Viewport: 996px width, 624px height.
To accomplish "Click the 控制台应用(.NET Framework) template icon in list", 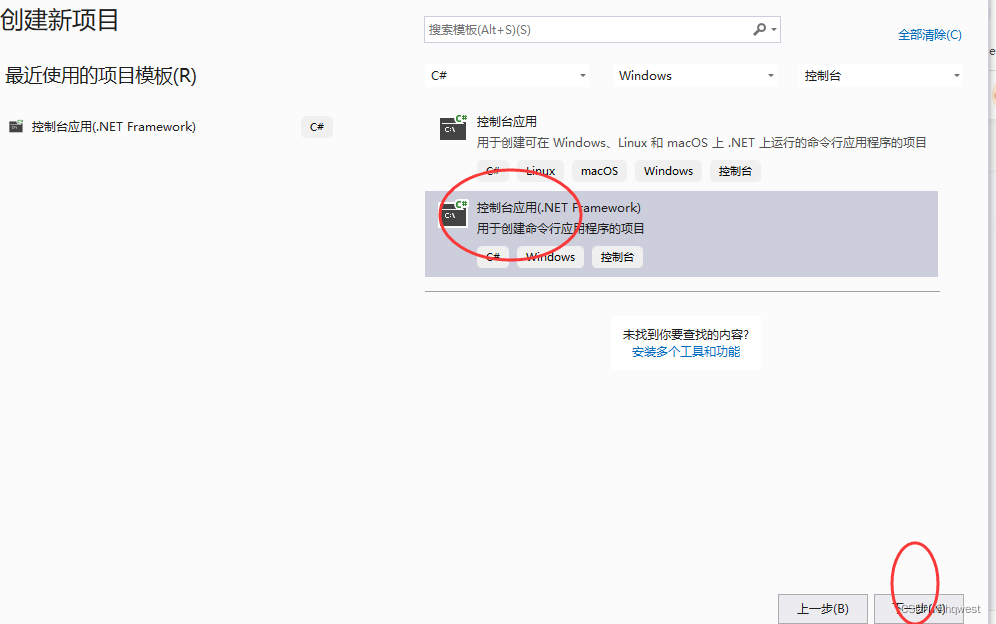I will pyautogui.click(x=454, y=214).
